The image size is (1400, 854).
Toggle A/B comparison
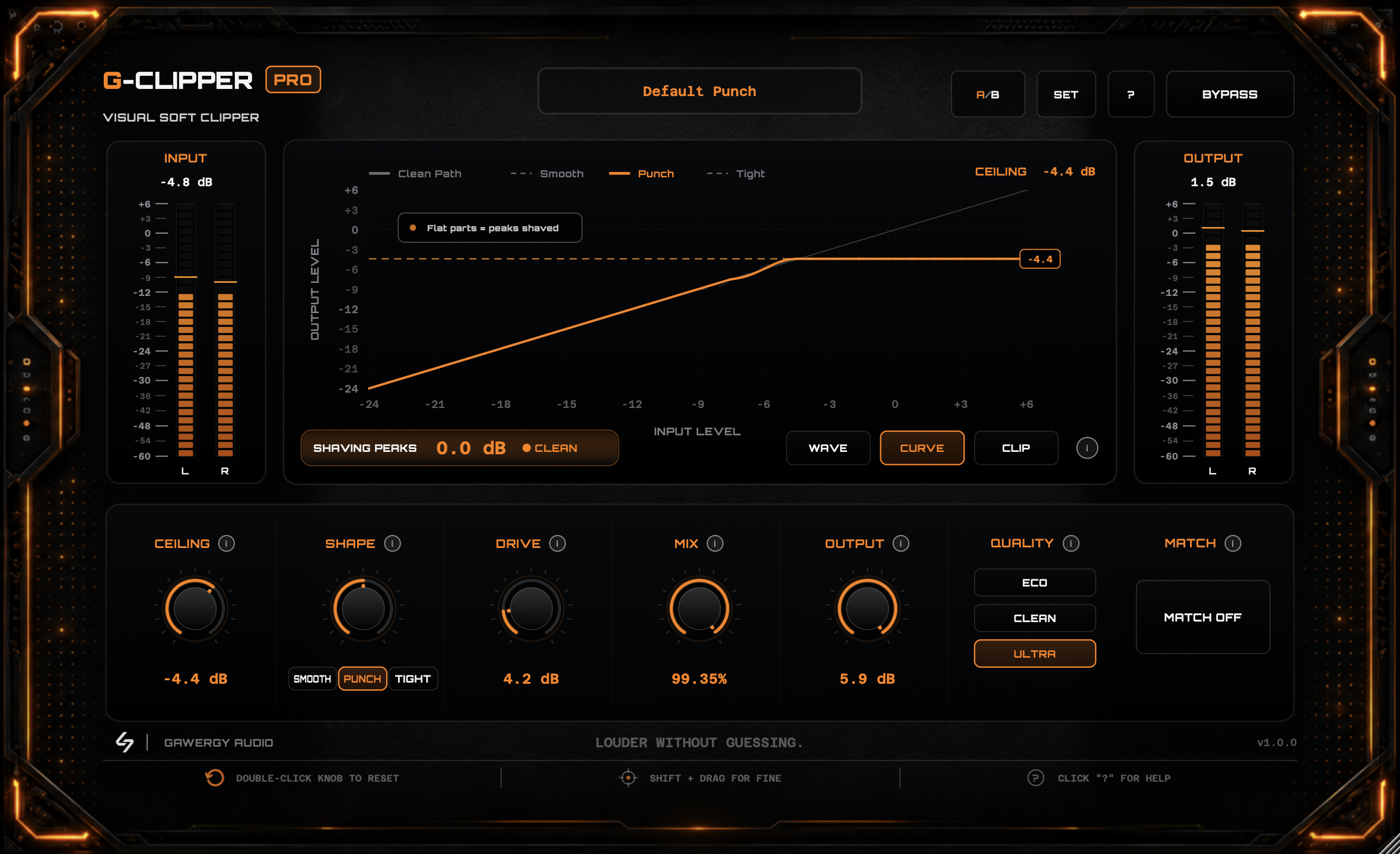pyautogui.click(x=988, y=94)
